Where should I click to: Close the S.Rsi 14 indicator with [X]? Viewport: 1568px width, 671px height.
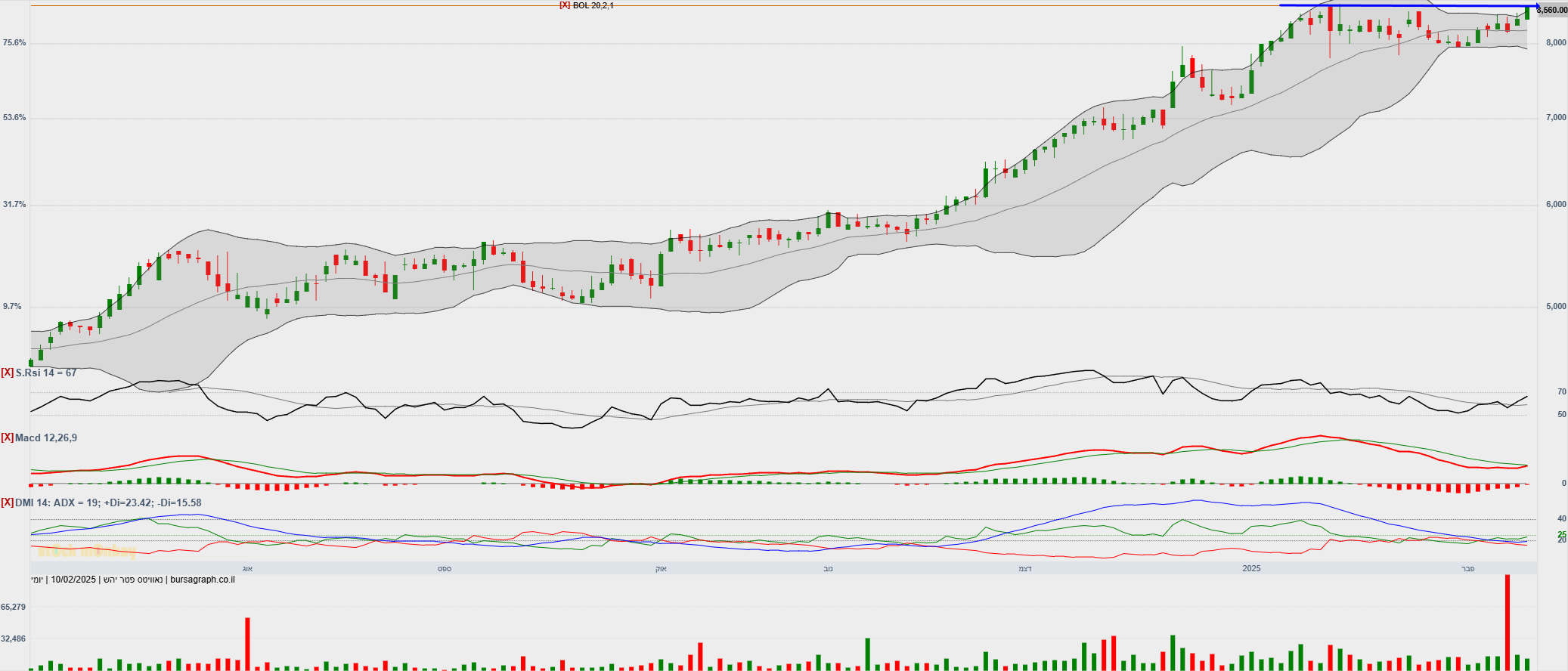8,373
